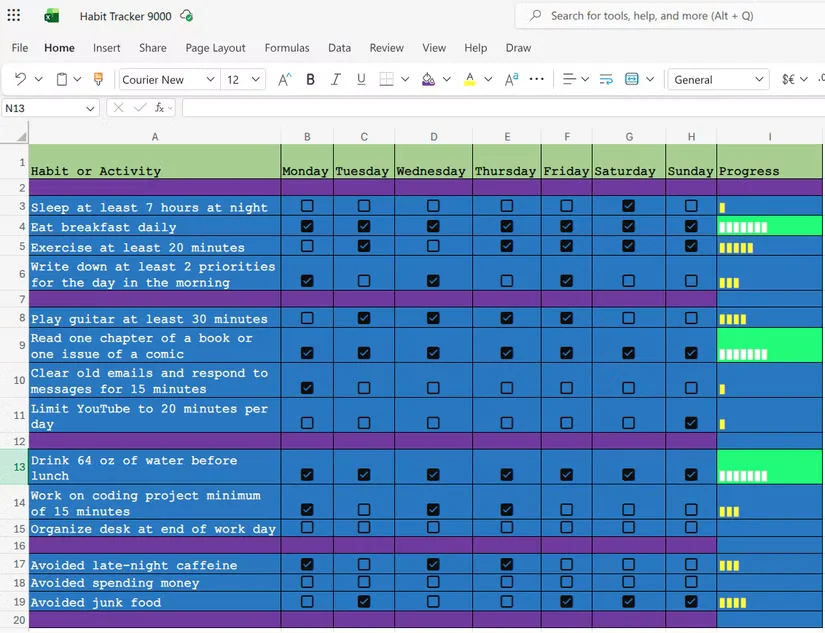Click the search magnifier icon
This screenshot has width=825, height=633.
(536, 15)
